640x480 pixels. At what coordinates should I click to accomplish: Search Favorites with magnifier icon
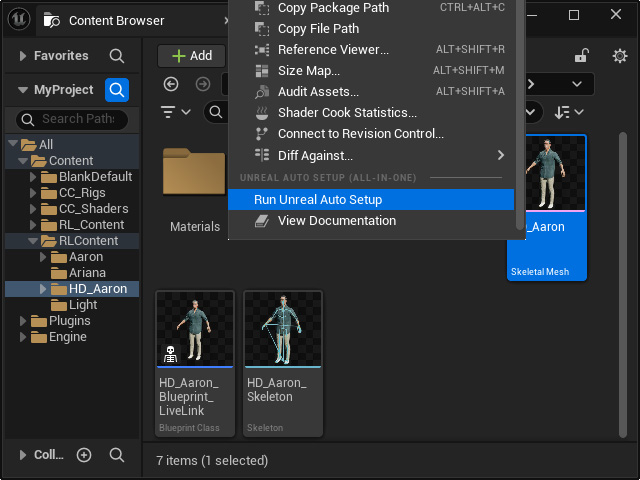117,56
